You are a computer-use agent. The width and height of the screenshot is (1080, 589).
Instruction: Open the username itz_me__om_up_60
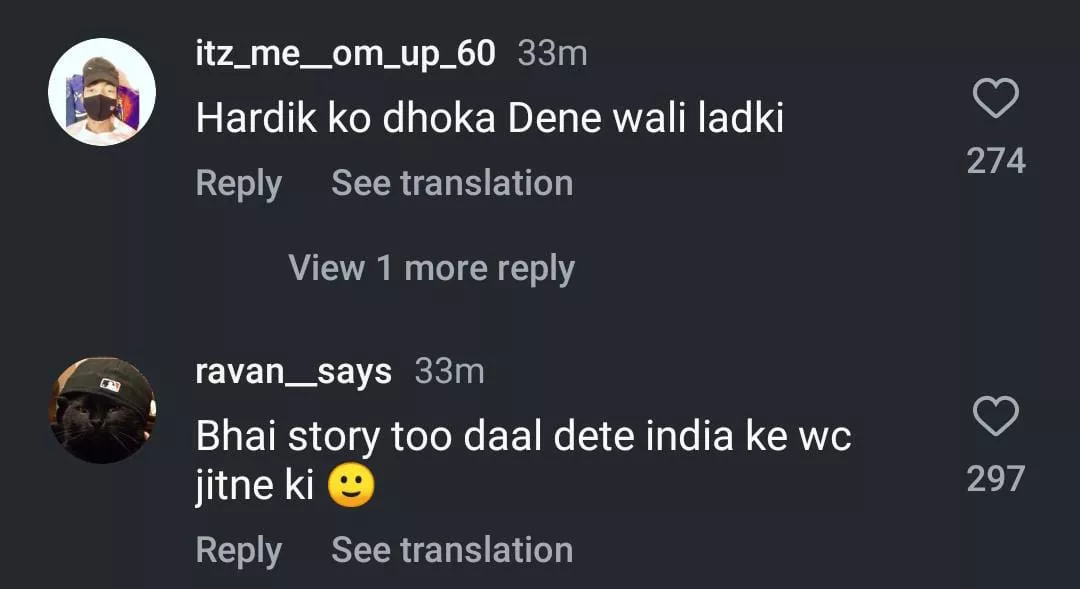point(345,54)
